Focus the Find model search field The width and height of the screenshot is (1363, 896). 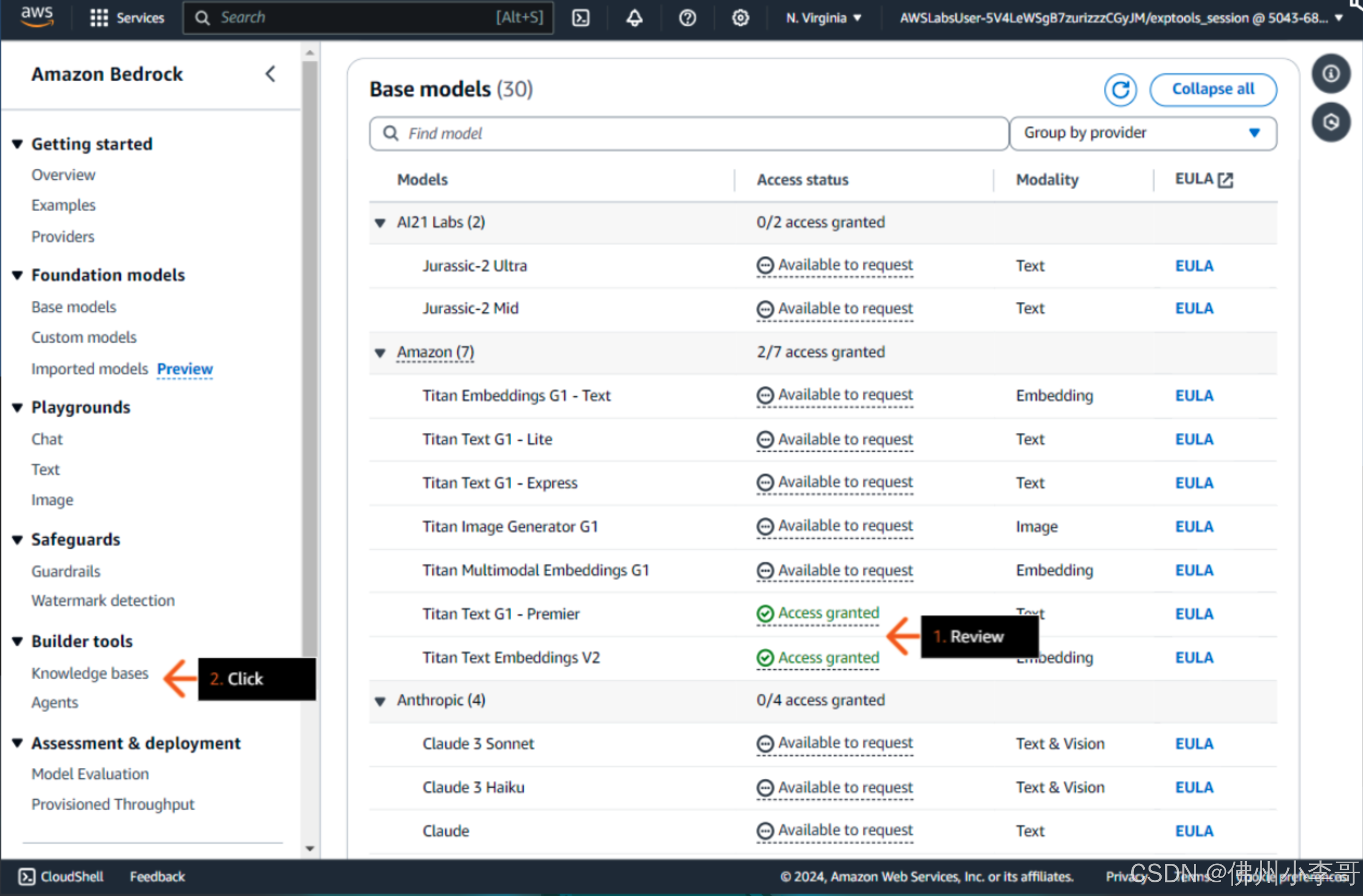point(689,134)
